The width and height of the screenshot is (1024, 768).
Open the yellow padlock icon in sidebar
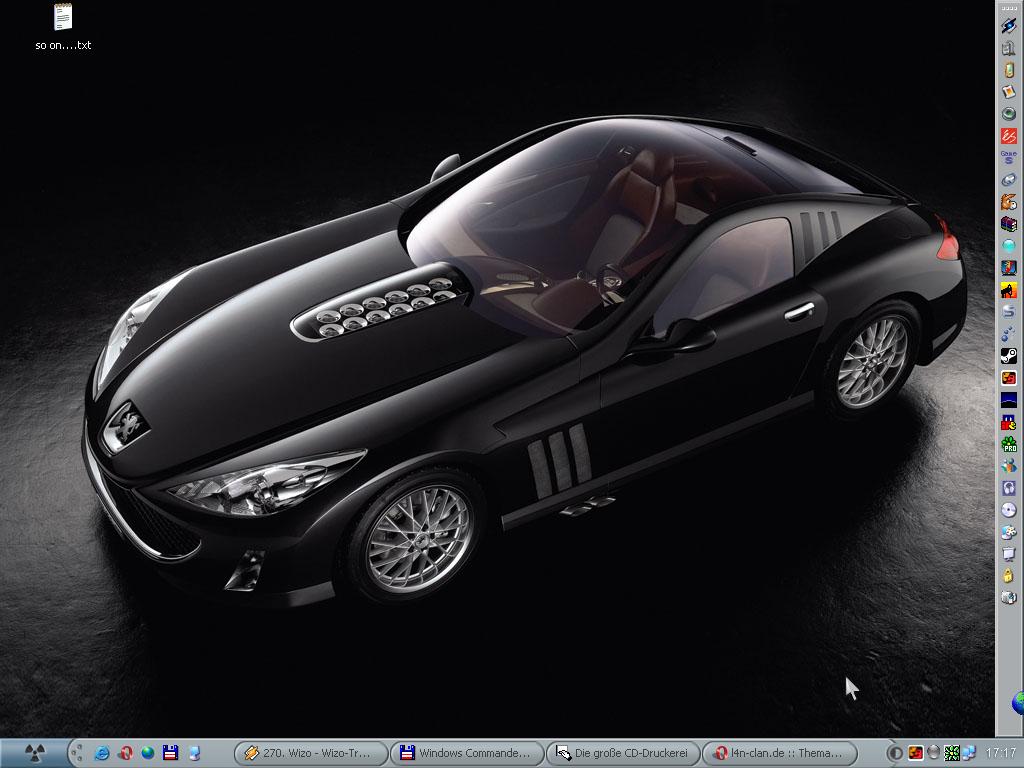[x=1009, y=575]
